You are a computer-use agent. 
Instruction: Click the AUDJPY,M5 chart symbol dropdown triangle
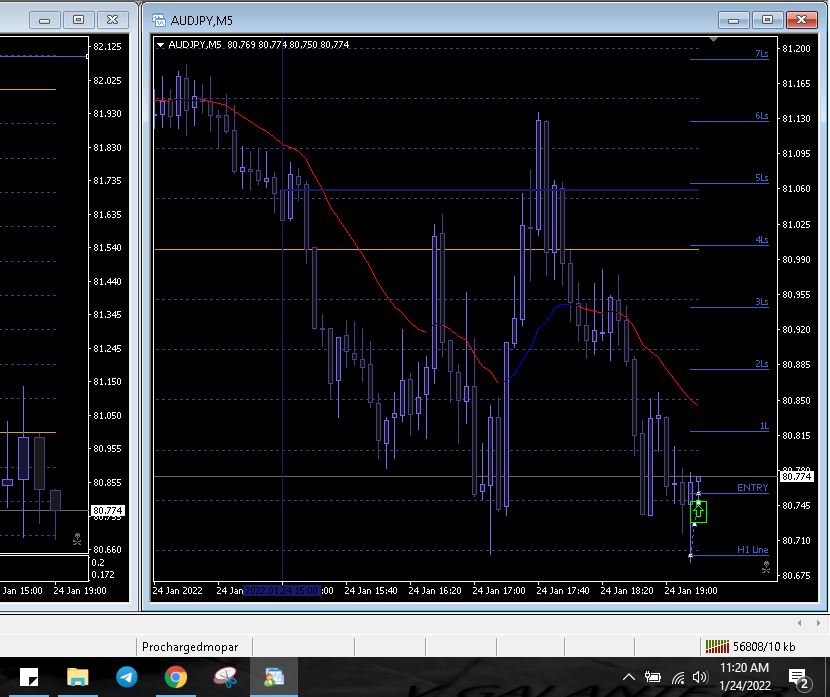click(x=160, y=44)
